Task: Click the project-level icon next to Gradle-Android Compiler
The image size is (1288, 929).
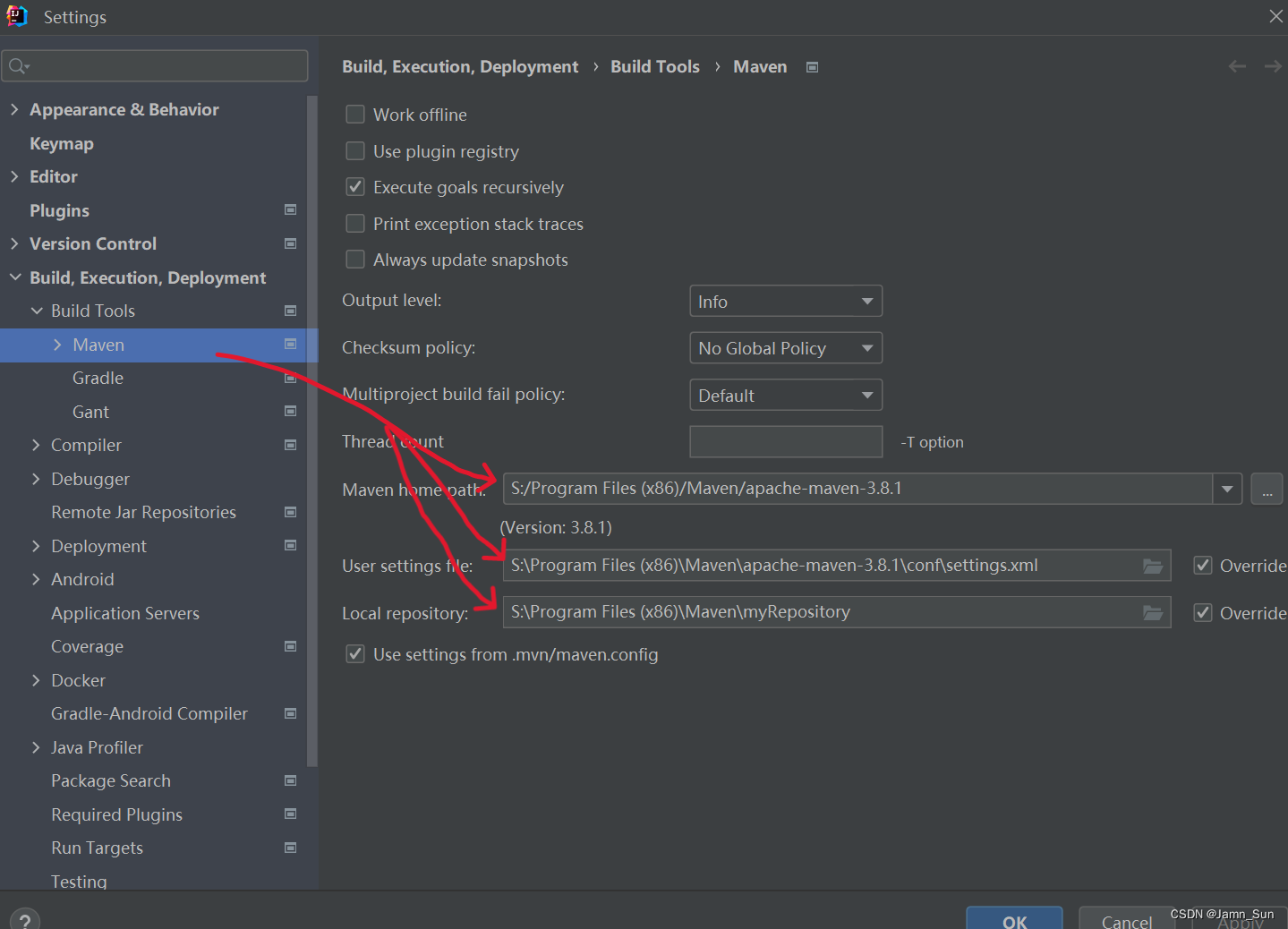Action: [x=290, y=713]
